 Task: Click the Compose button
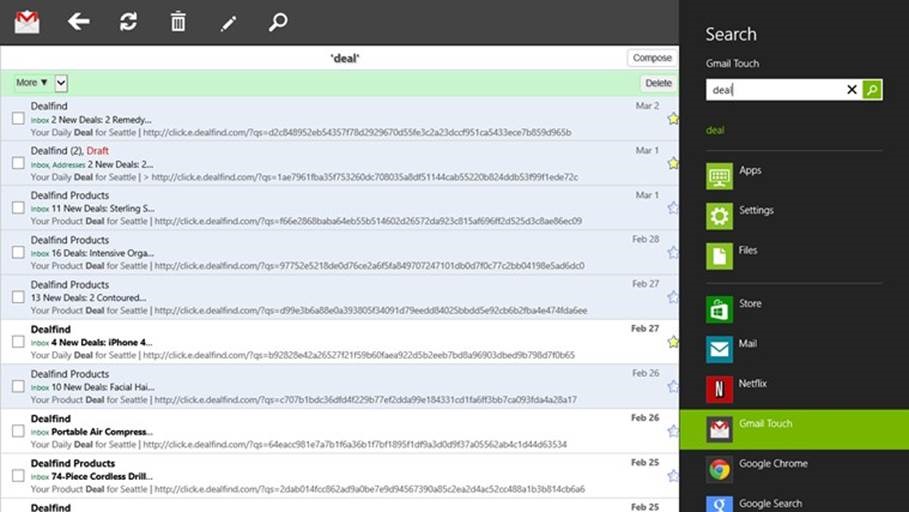coord(652,58)
